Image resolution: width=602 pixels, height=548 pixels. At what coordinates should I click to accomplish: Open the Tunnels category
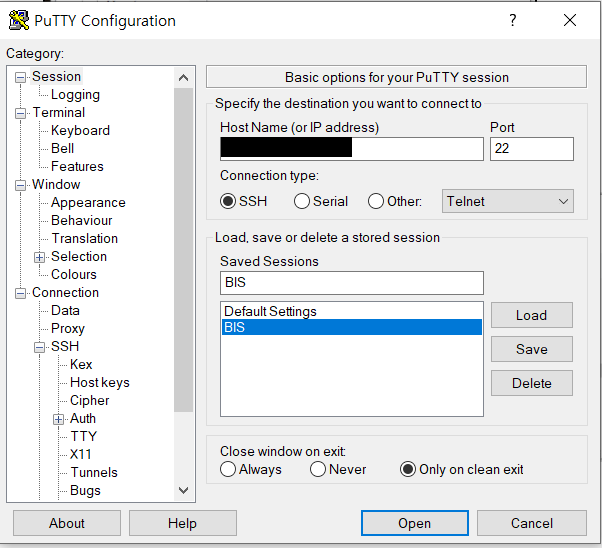point(94,472)
